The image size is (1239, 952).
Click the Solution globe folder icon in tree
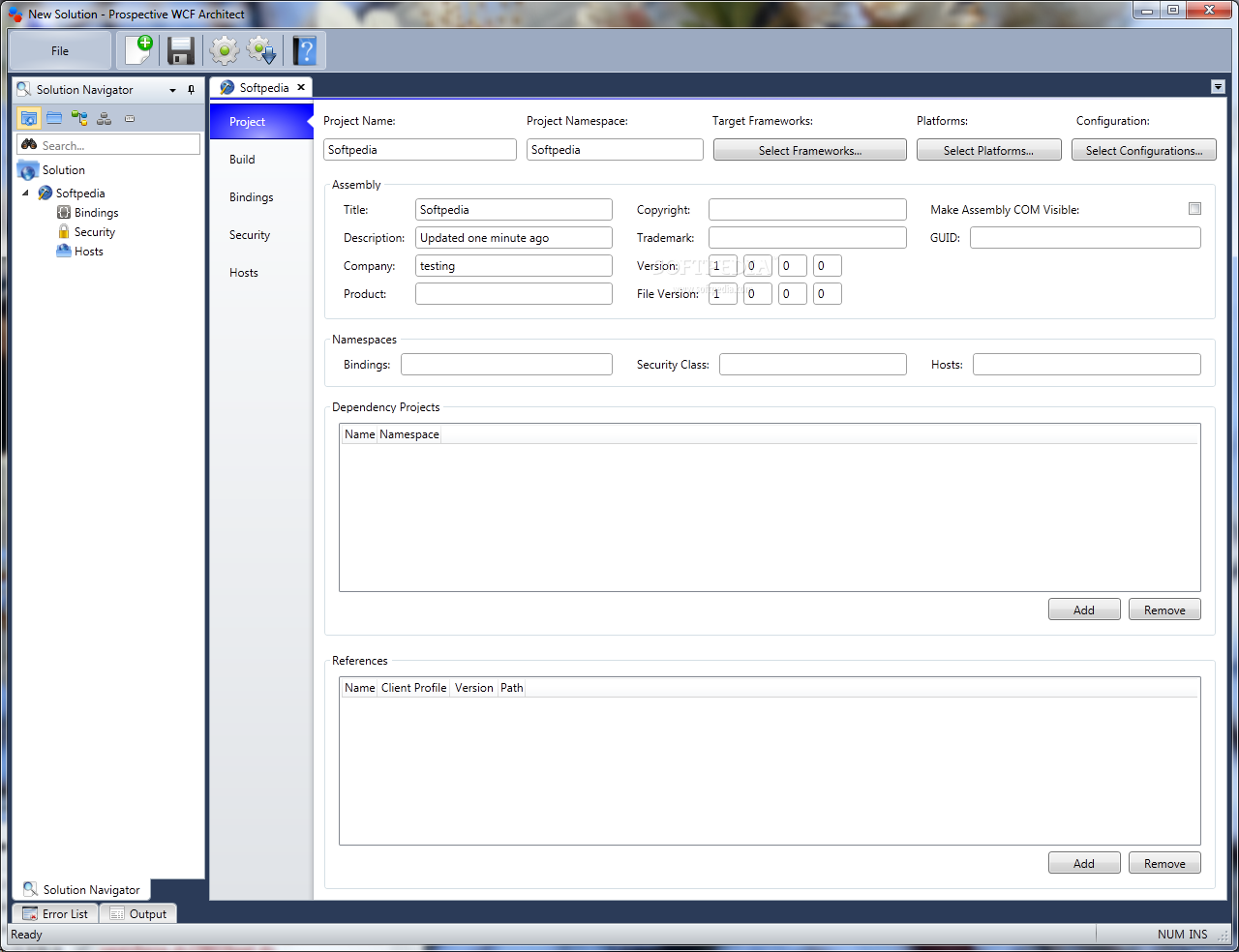click(28, 170)
